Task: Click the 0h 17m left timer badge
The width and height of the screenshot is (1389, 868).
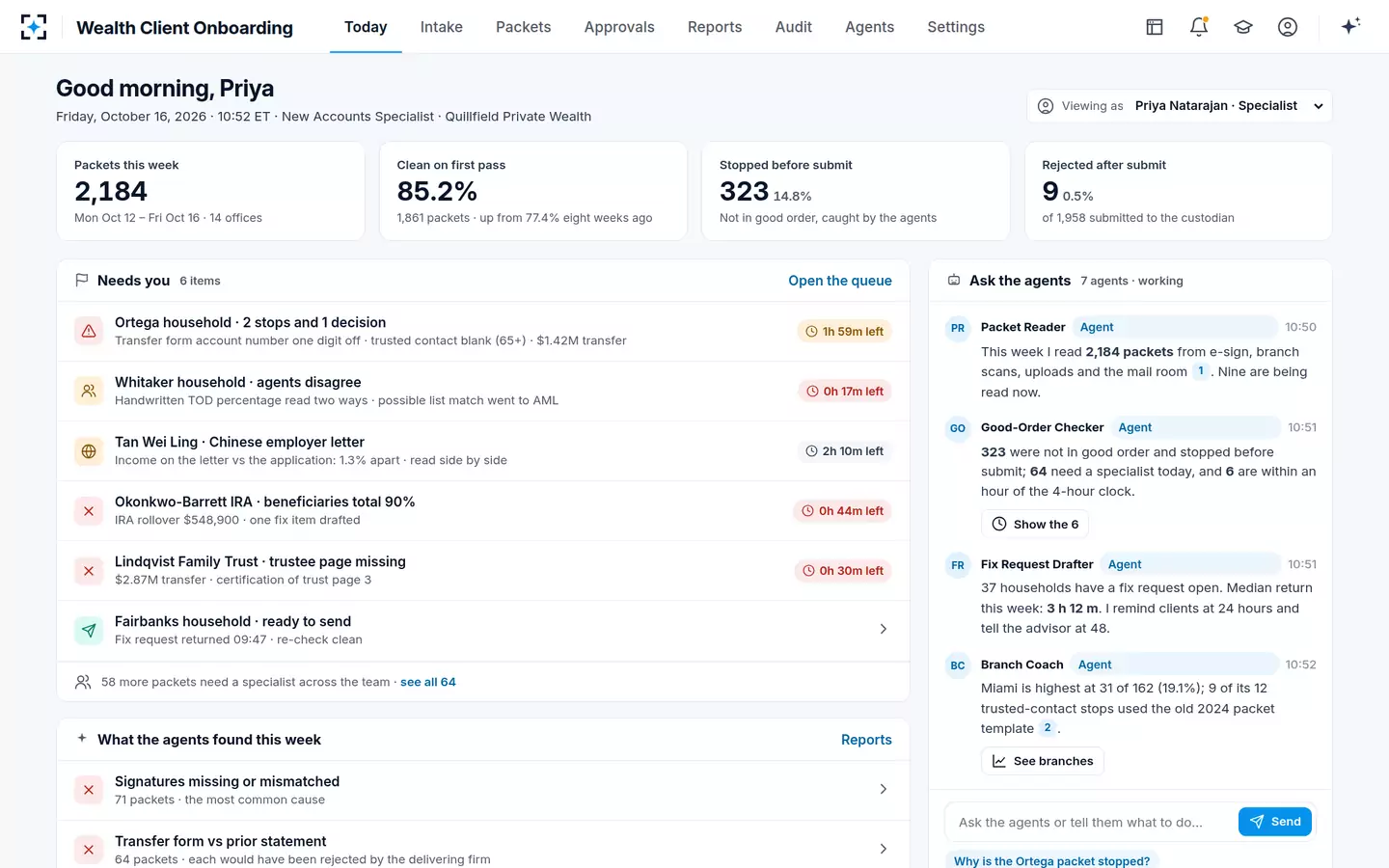Action: (845, 392)
